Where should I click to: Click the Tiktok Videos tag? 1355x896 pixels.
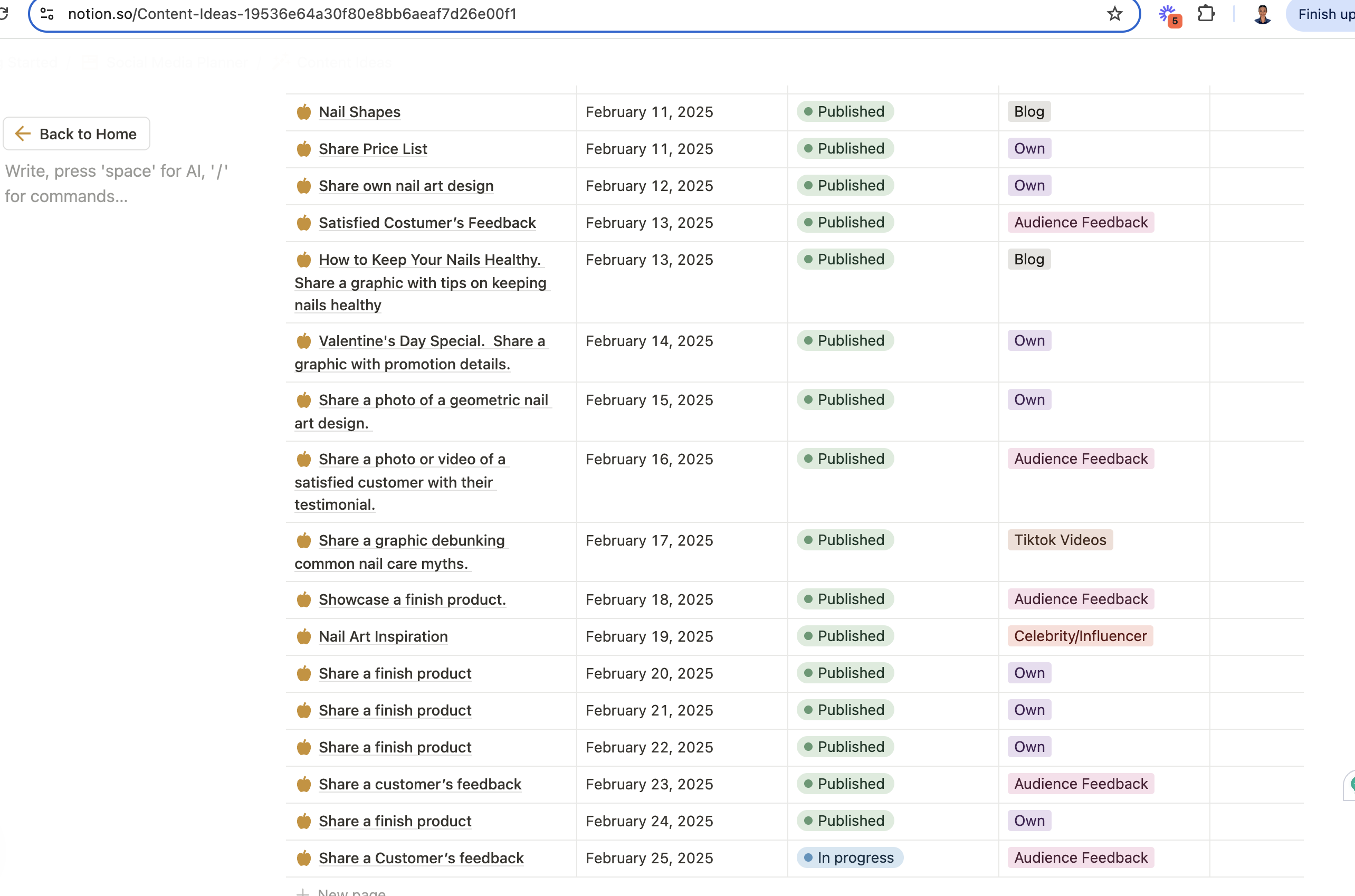pos(1060,540)
